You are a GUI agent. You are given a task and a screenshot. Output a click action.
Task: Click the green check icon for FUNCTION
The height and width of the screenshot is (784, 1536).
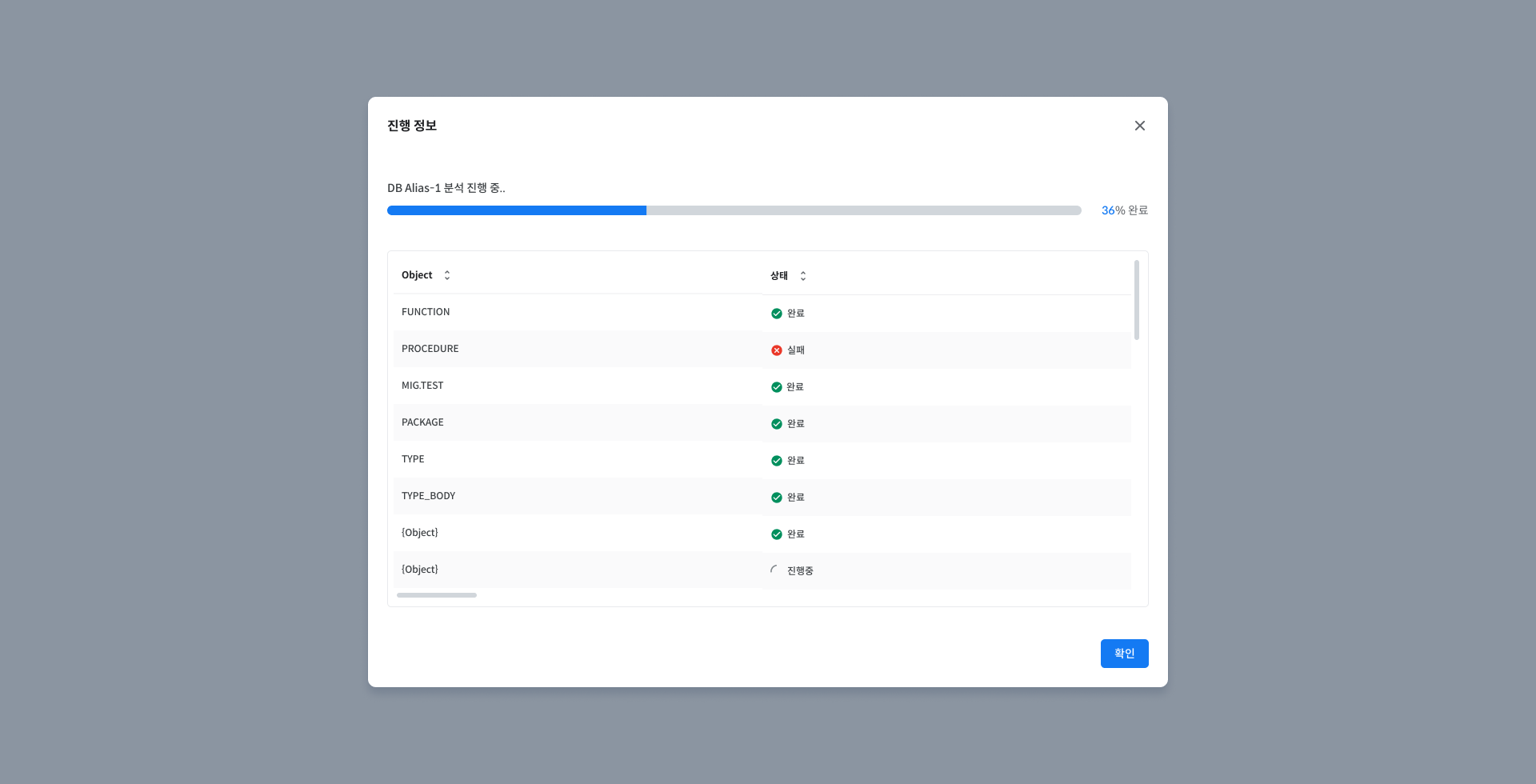pyautogui.click(x=776, y=314)
